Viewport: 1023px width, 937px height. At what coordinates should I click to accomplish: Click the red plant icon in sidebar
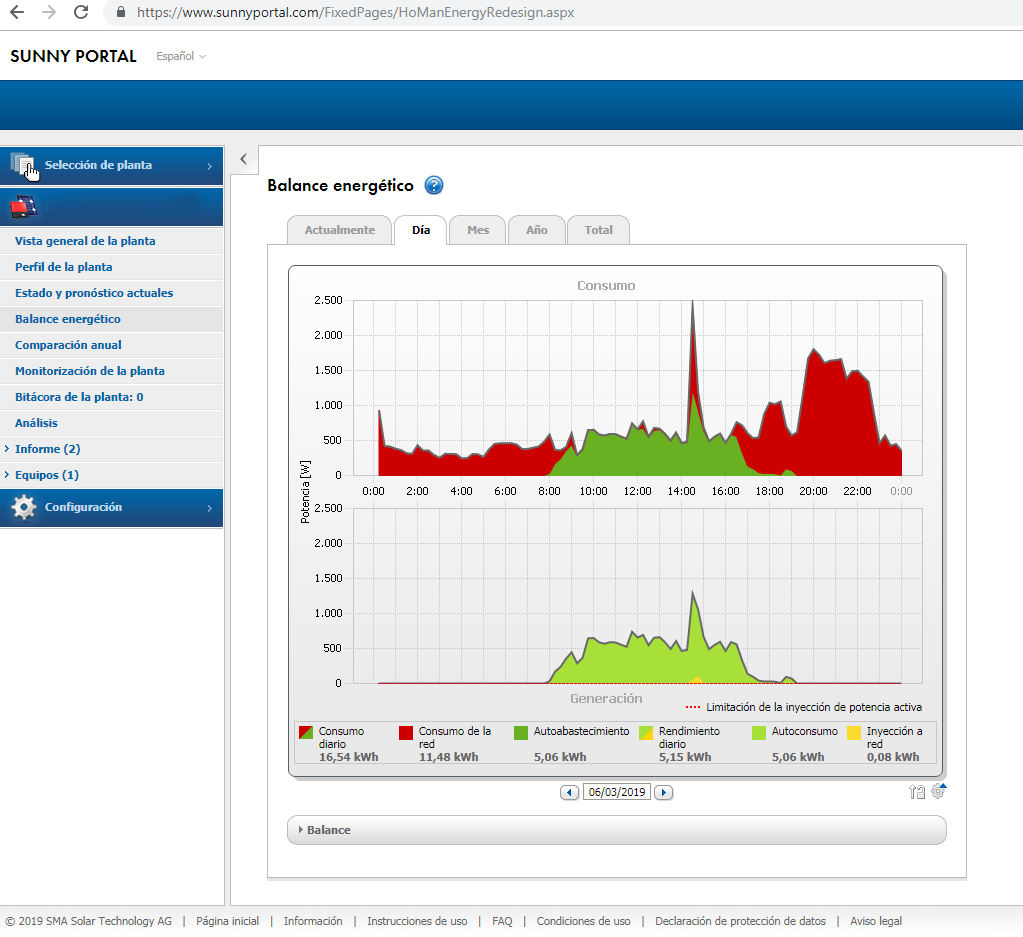tap(24, 207)
